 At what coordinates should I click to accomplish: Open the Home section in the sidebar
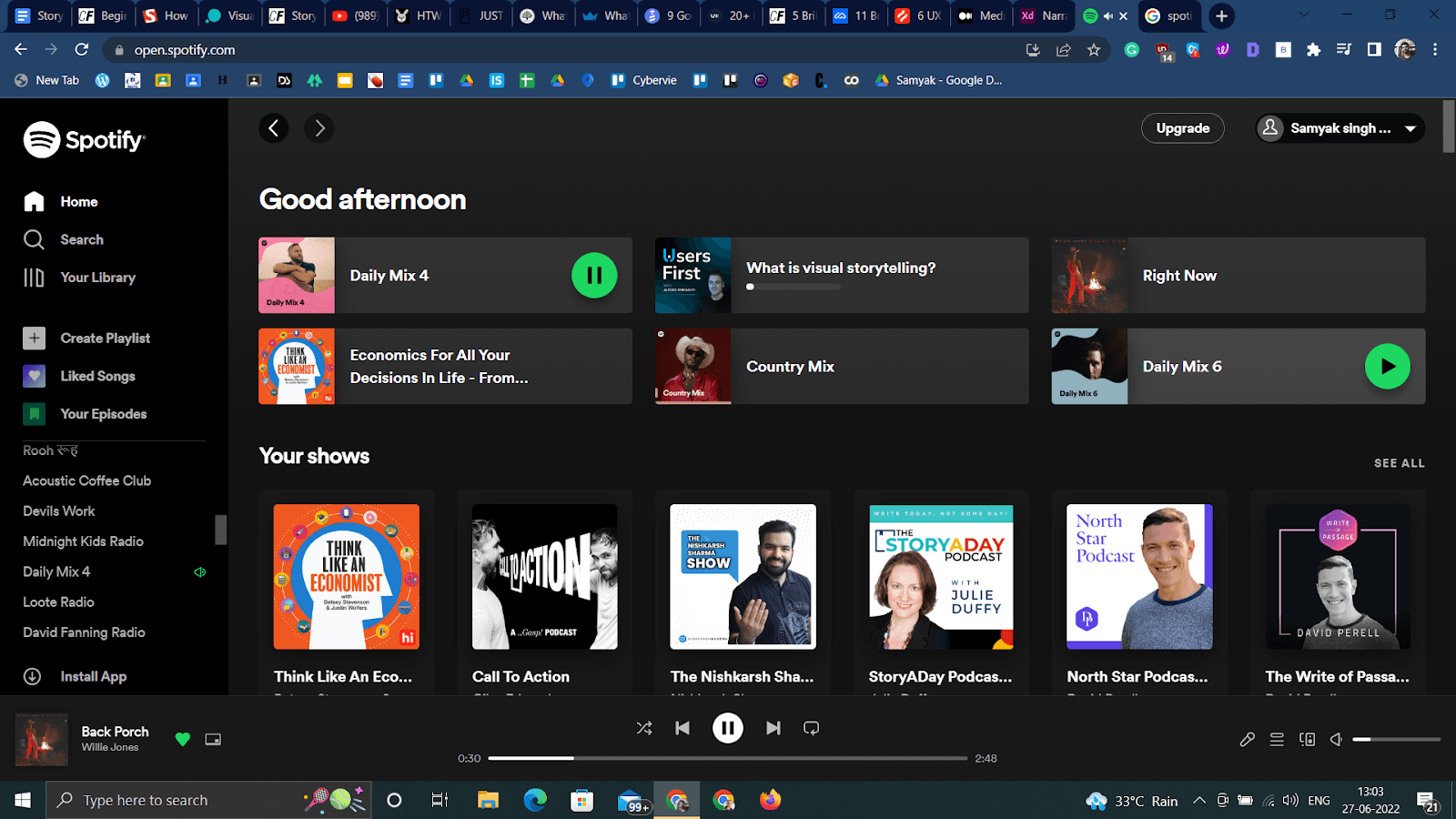(78, 201)
